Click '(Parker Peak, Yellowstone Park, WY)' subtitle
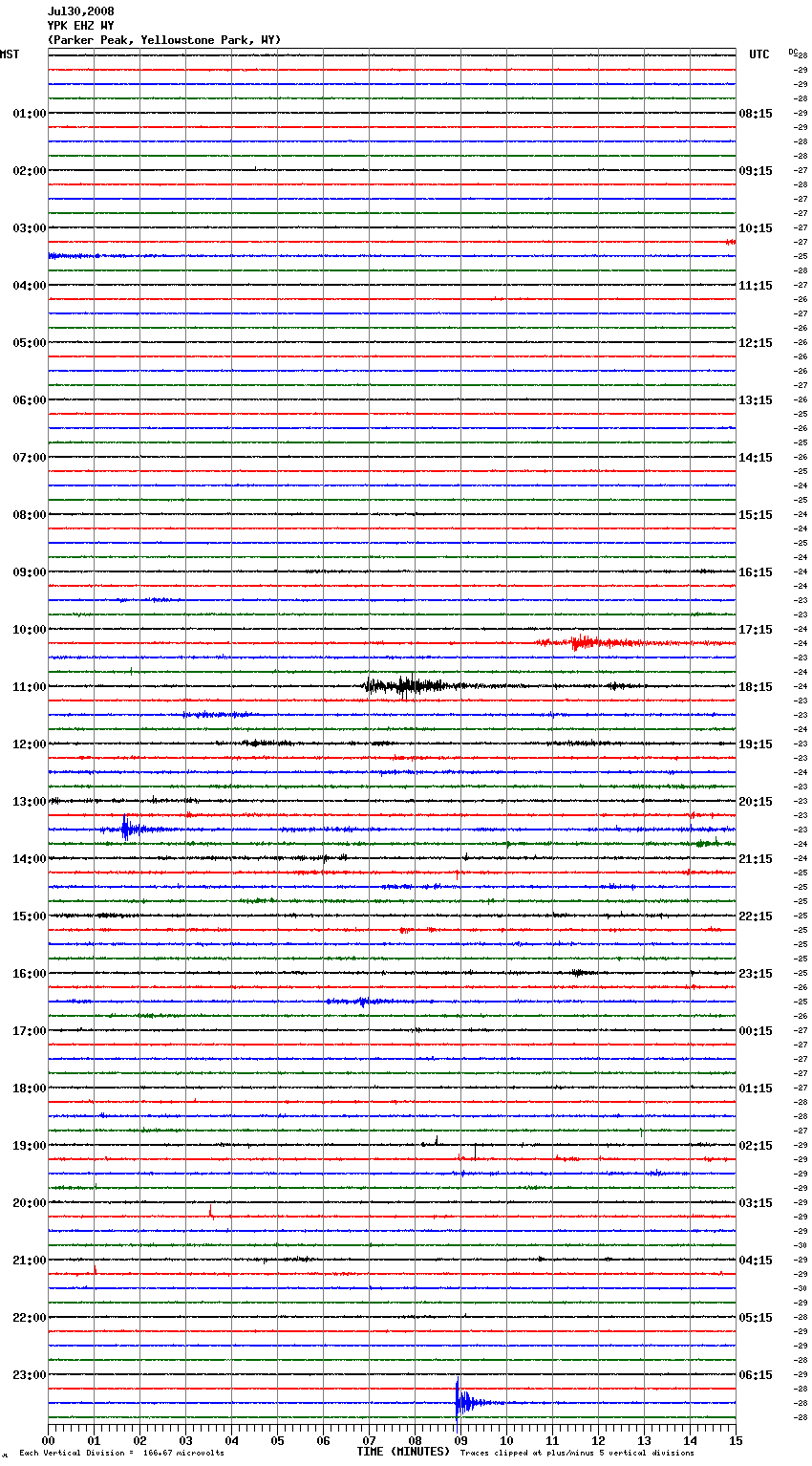The width and height of the screenshot is (812, 1466). pyautogui.click(x=164, y=40)
